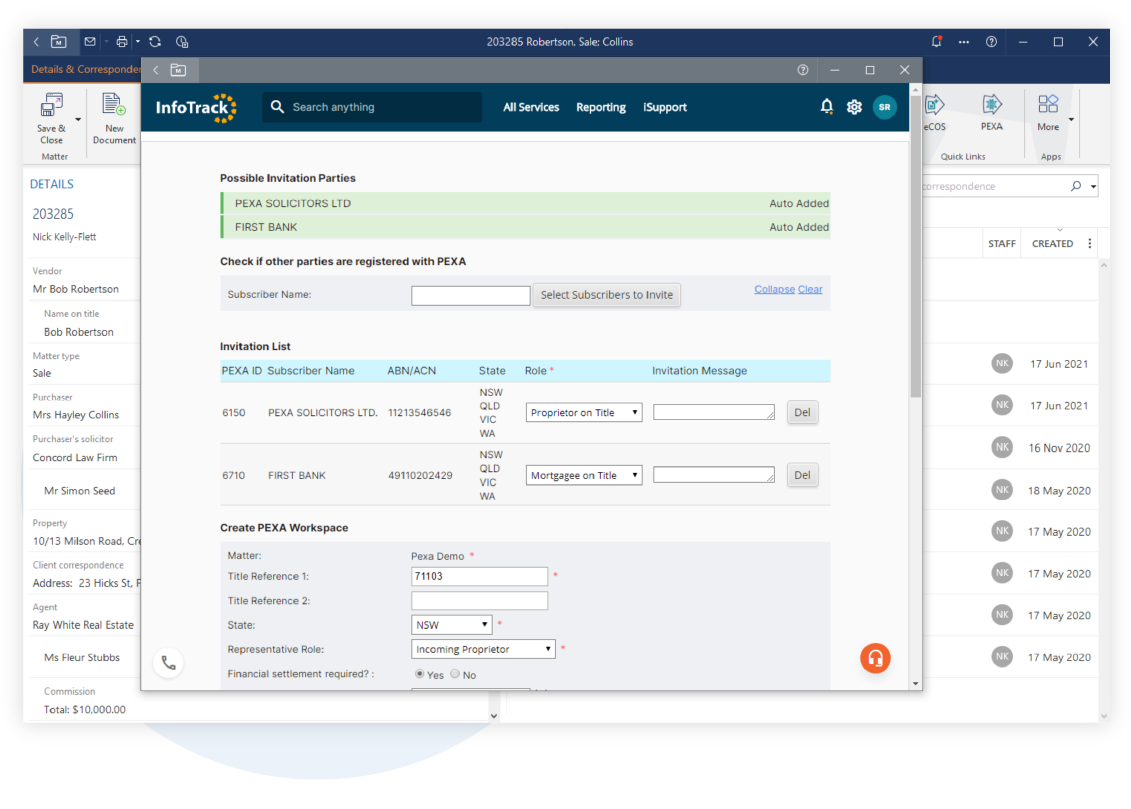The width and height of the screenshot is (1131, 809).
Task: Expand the Save & Close dropdown arrow
Action: point(78,120)
